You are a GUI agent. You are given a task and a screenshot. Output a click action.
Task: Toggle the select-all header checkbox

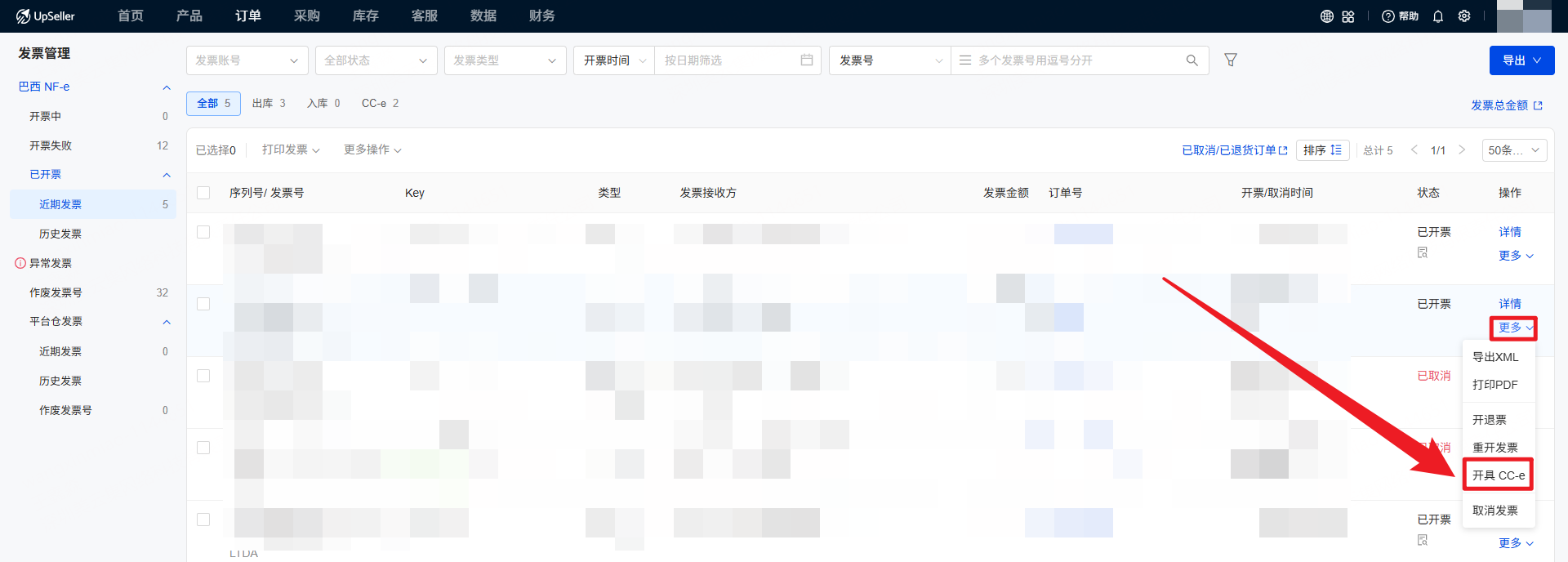tap(203, 193)
